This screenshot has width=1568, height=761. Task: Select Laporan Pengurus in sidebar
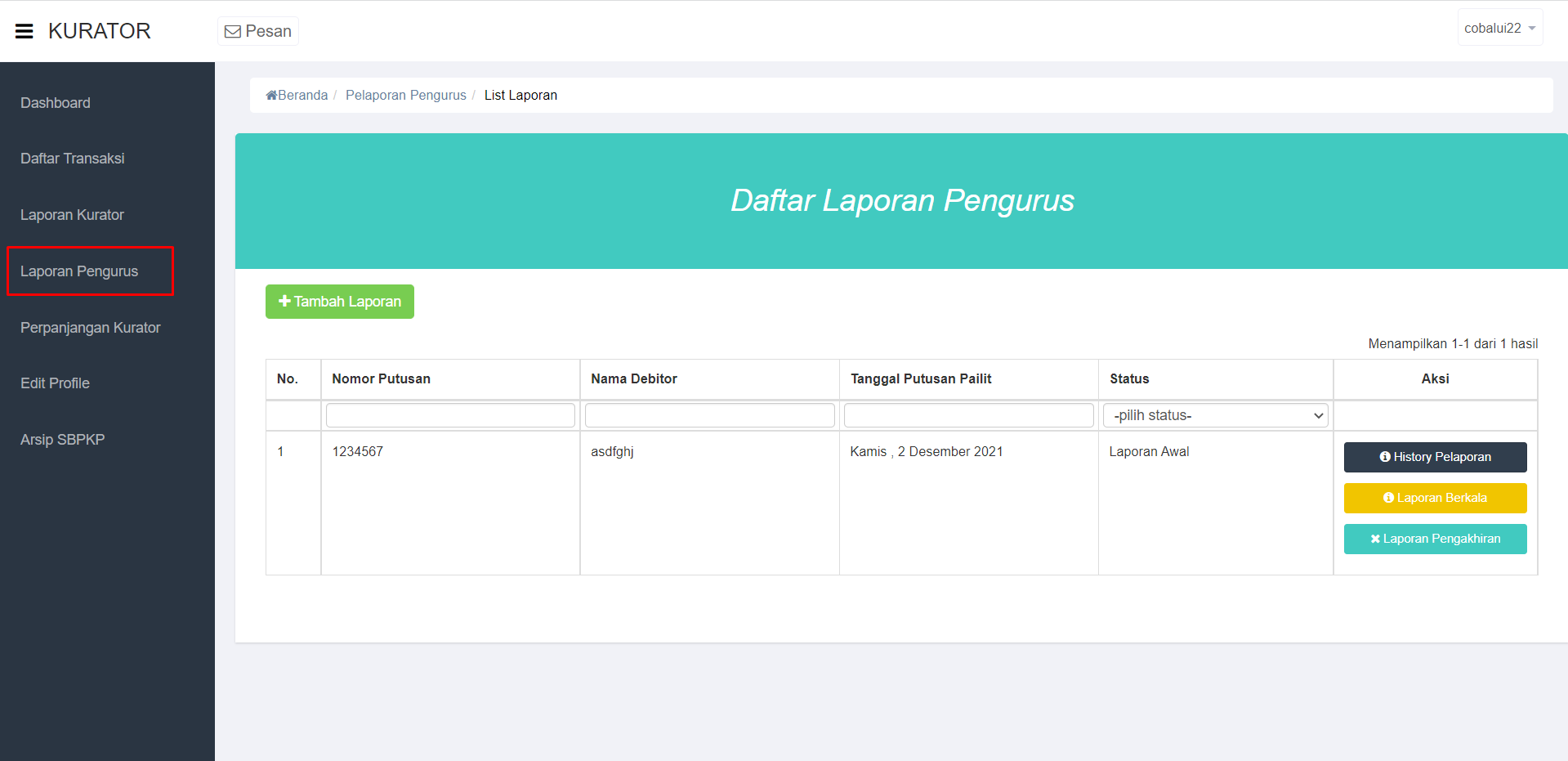point(79,271)
